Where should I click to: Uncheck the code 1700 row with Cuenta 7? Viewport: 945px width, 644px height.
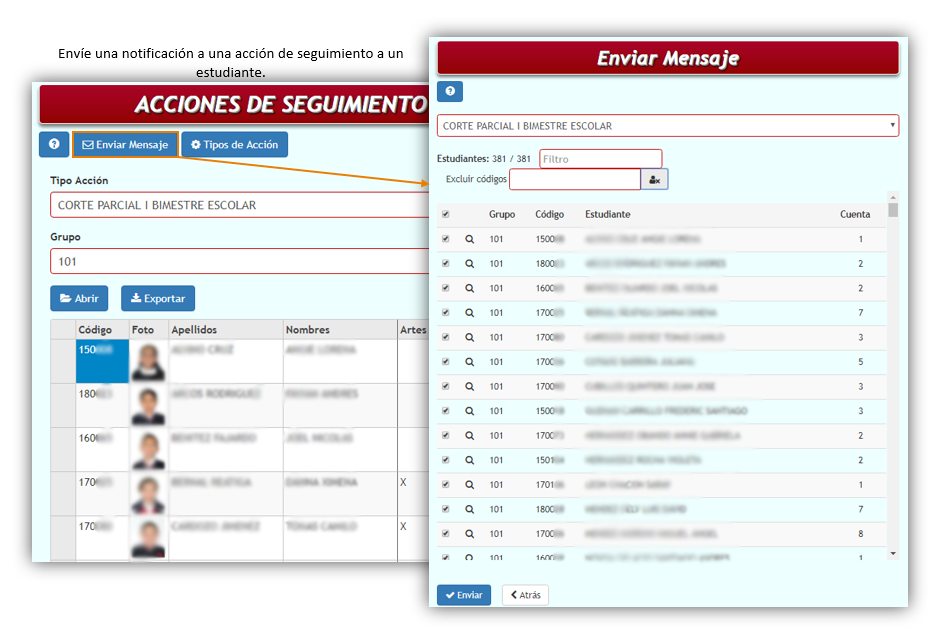[445, 312]
